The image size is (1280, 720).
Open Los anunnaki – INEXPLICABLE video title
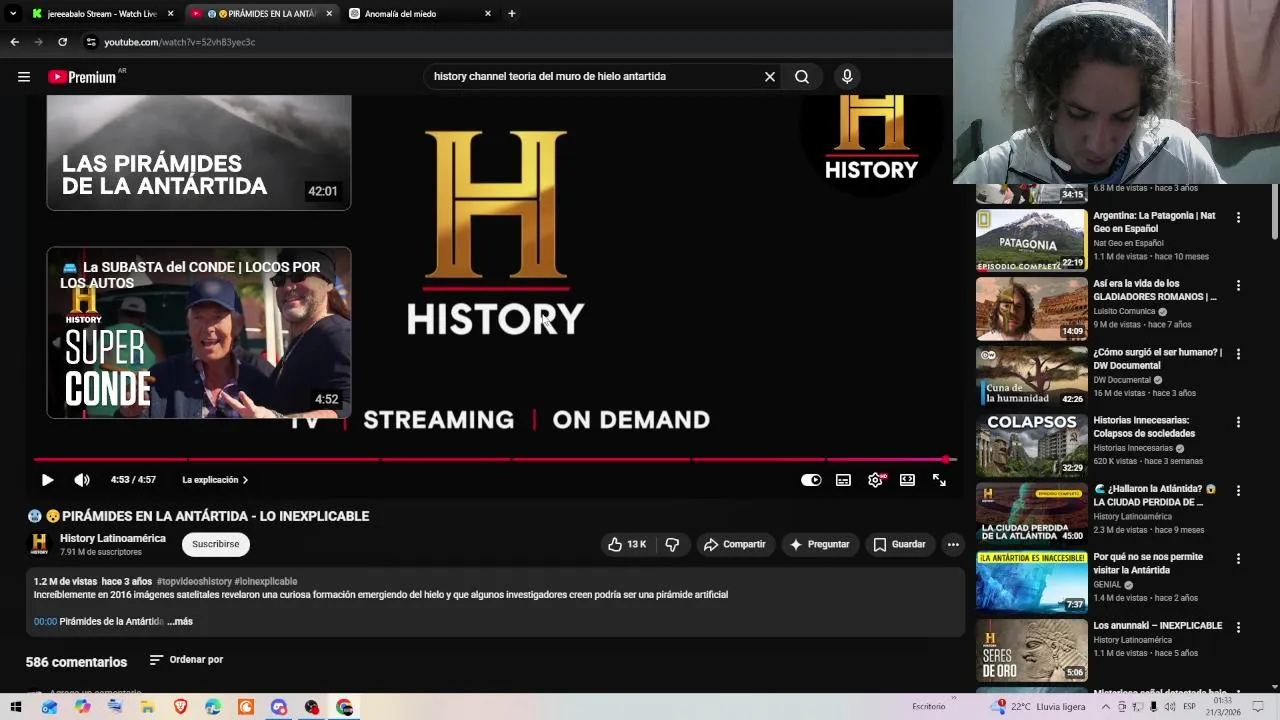1157,626
